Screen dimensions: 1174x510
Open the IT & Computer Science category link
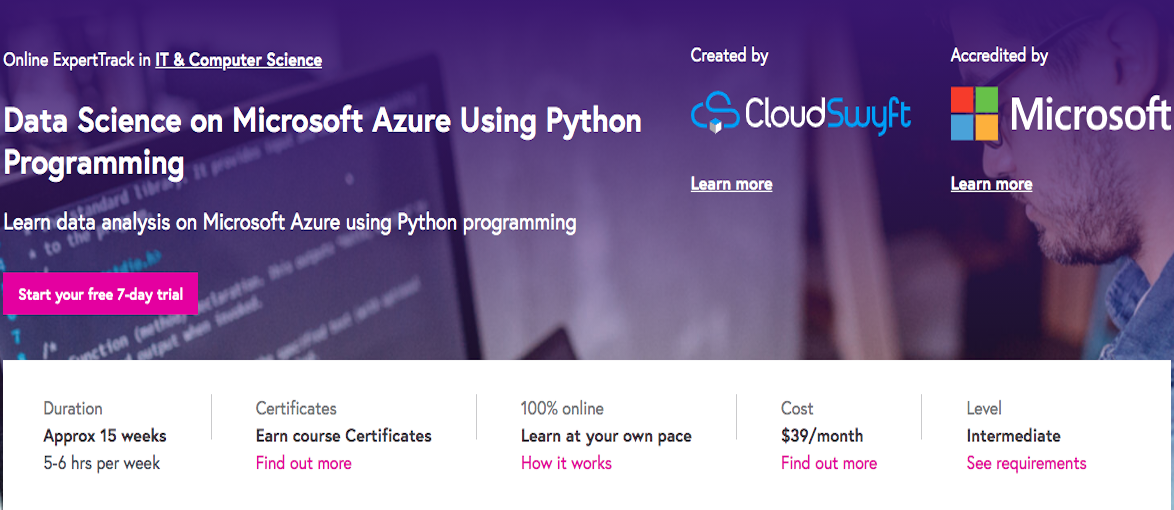238,60
